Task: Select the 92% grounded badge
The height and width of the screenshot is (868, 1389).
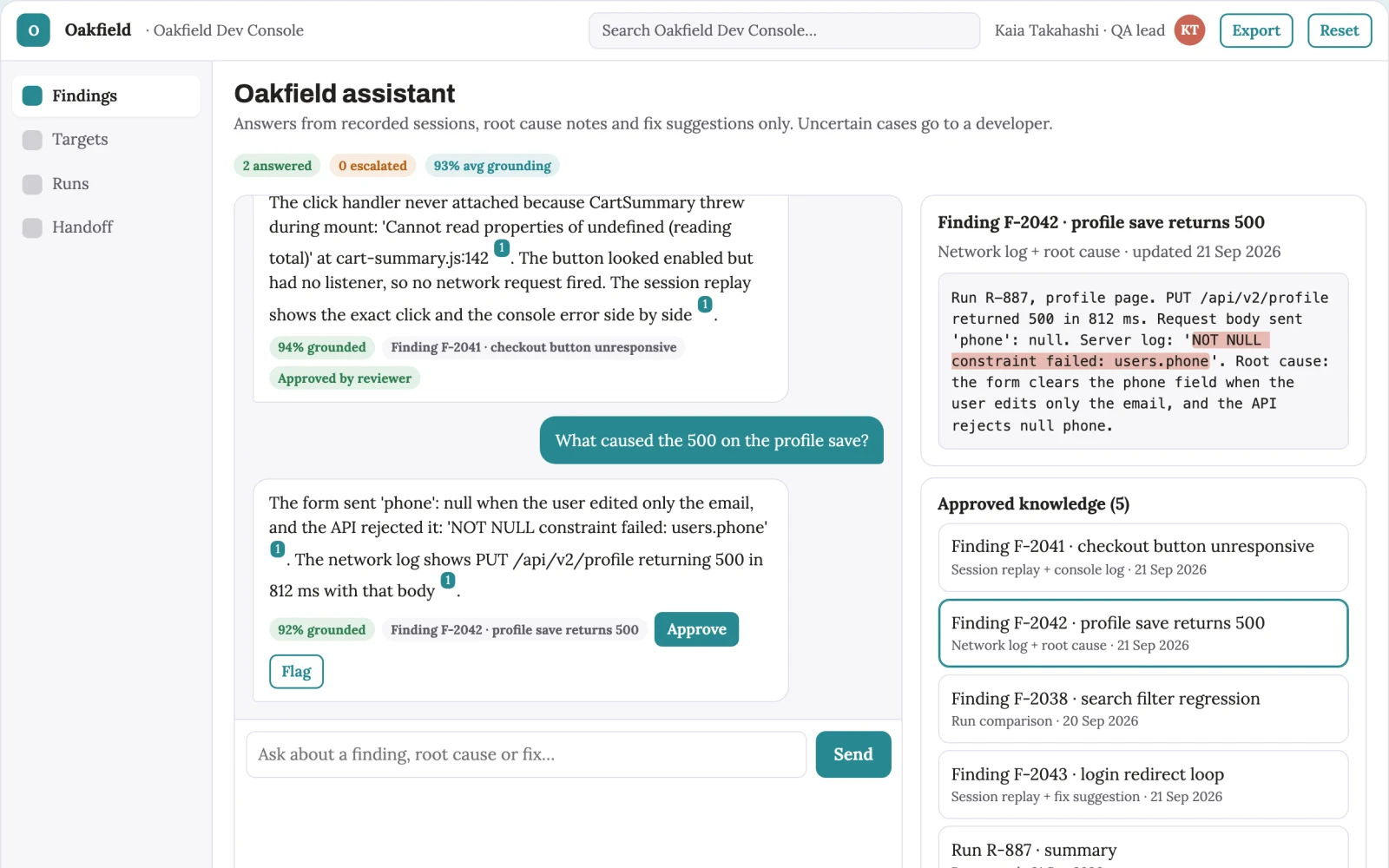Action: 321,630
